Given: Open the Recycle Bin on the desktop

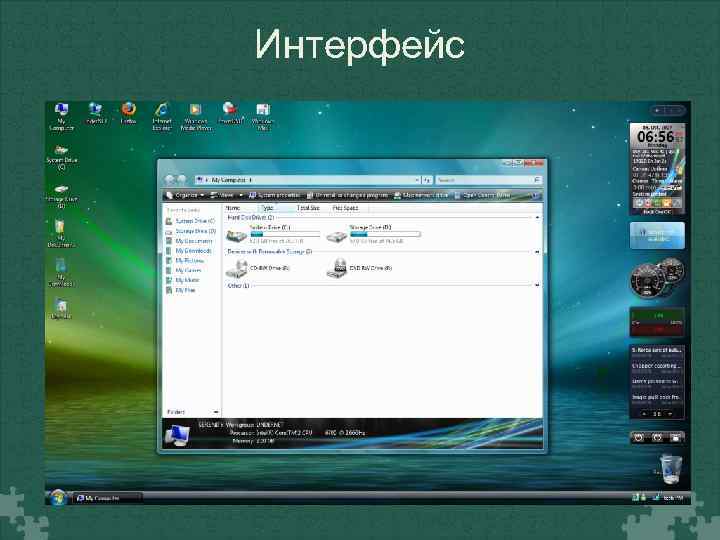Looking at the screenshot, I should [670, 469].
